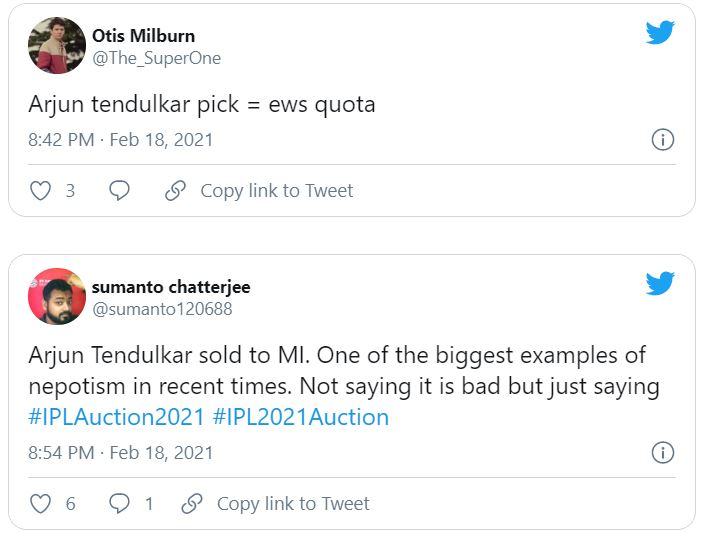704x536 pixels.
Task: Like Otis Milburn's tweet with the heart
Action: pyautogui.click(x=40, y=190)
